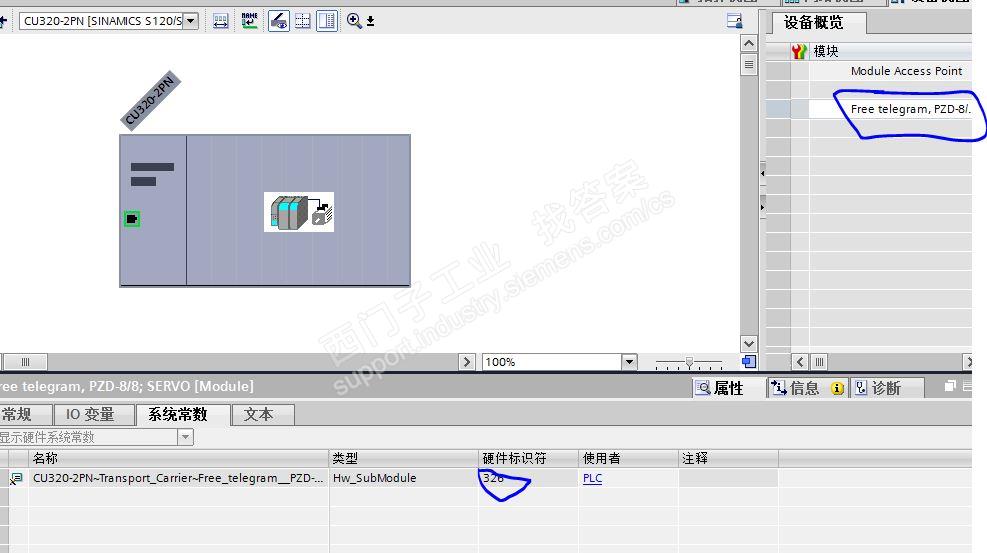Toggle the split editor layout icon

click(x=327, y=21)
